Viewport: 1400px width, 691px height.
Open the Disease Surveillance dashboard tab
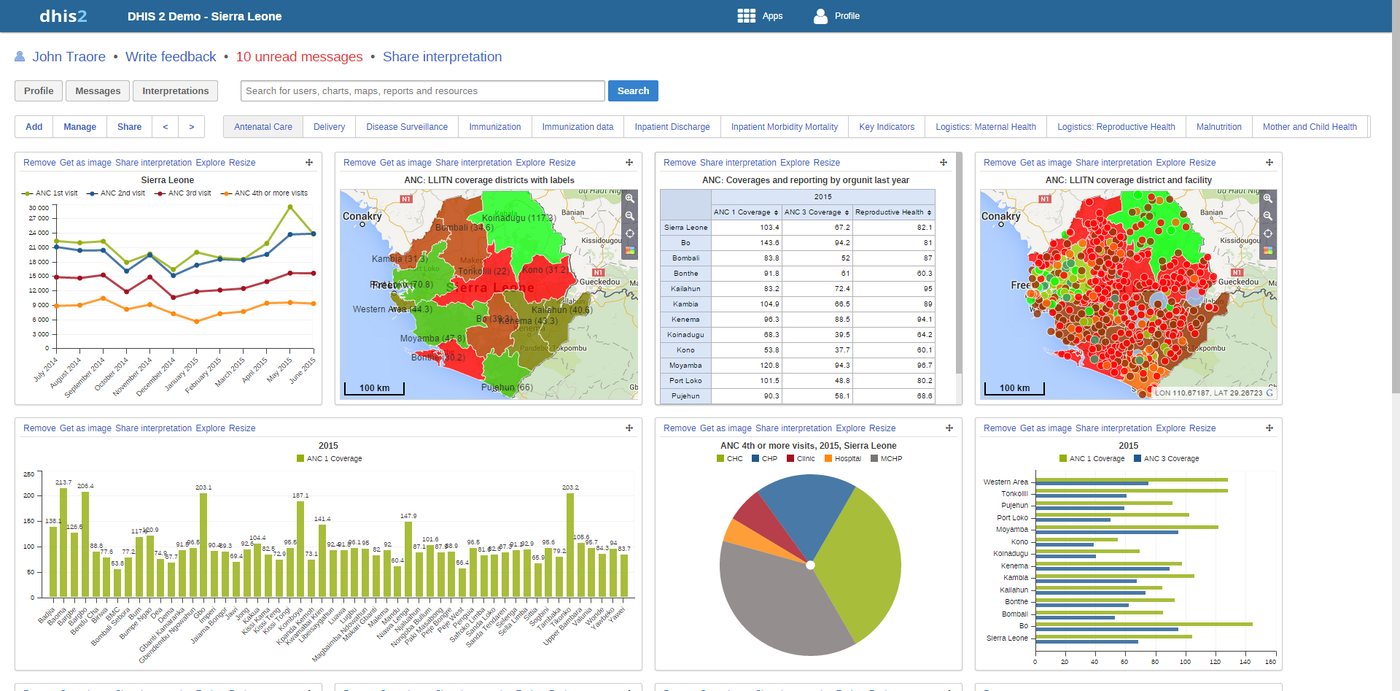pos(407,127)
